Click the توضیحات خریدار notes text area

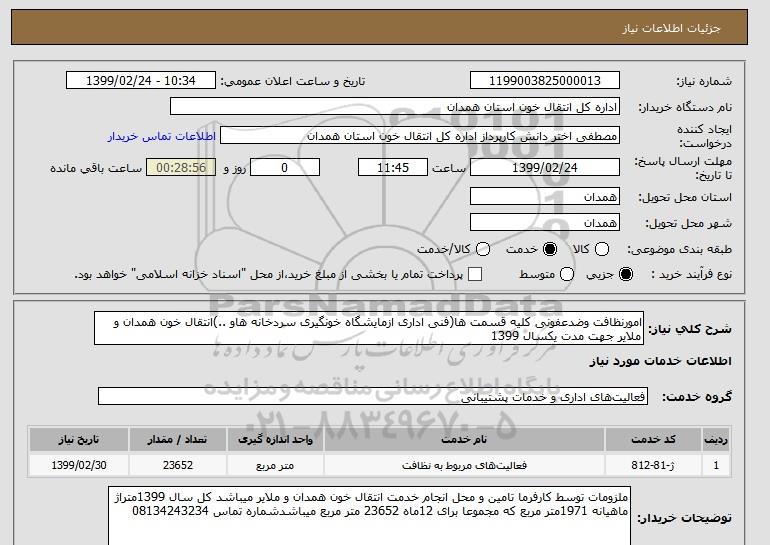tap(369, 516)
